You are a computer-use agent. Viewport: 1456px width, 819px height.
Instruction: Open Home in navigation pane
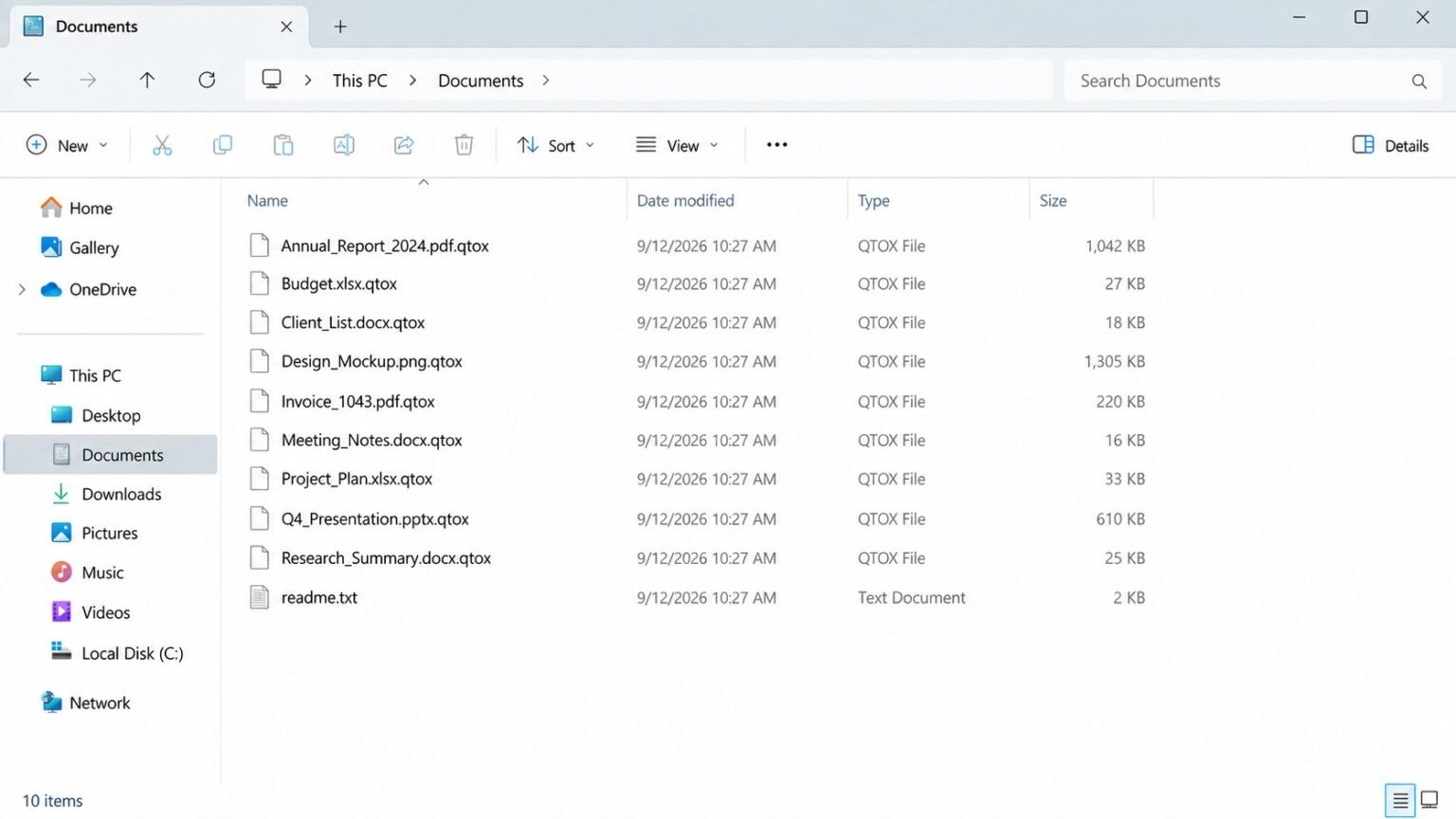(77, 208)
